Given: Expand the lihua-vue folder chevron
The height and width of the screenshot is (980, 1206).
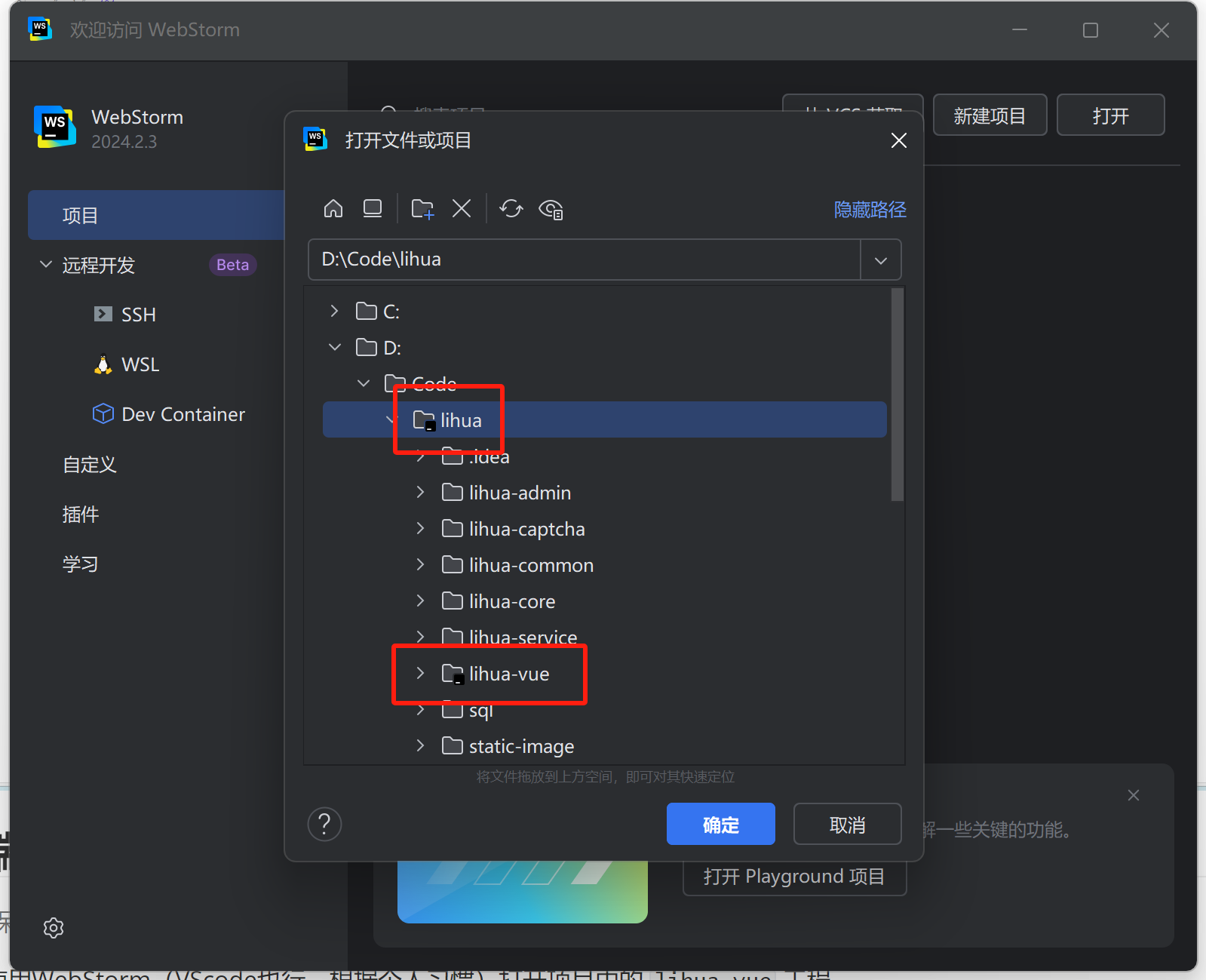Looking at the screenshot, I should (x=420, y=674).
